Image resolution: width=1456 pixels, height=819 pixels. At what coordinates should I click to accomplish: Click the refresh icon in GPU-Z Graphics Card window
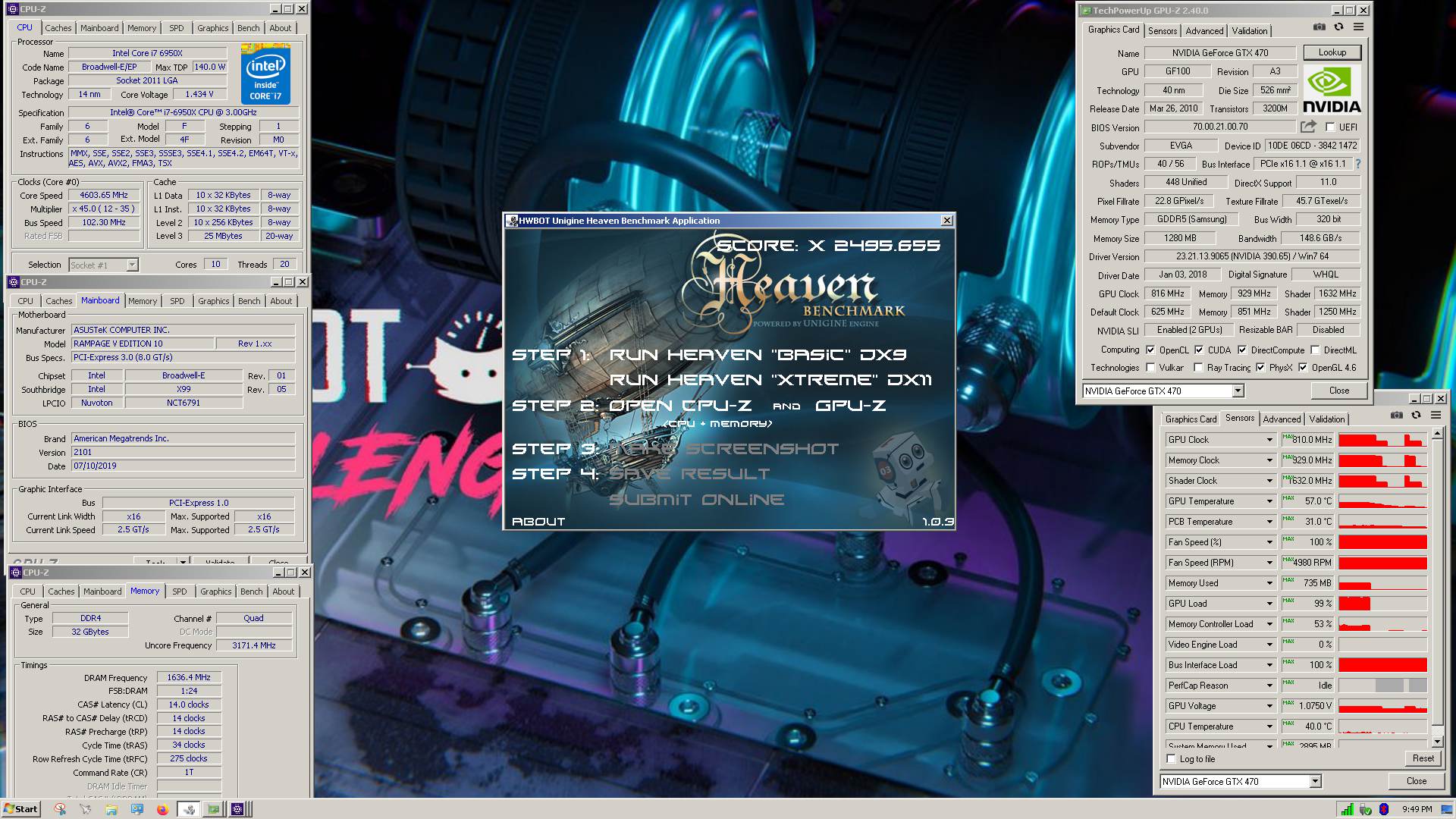pyautogui.click(x=1339, y=27)
